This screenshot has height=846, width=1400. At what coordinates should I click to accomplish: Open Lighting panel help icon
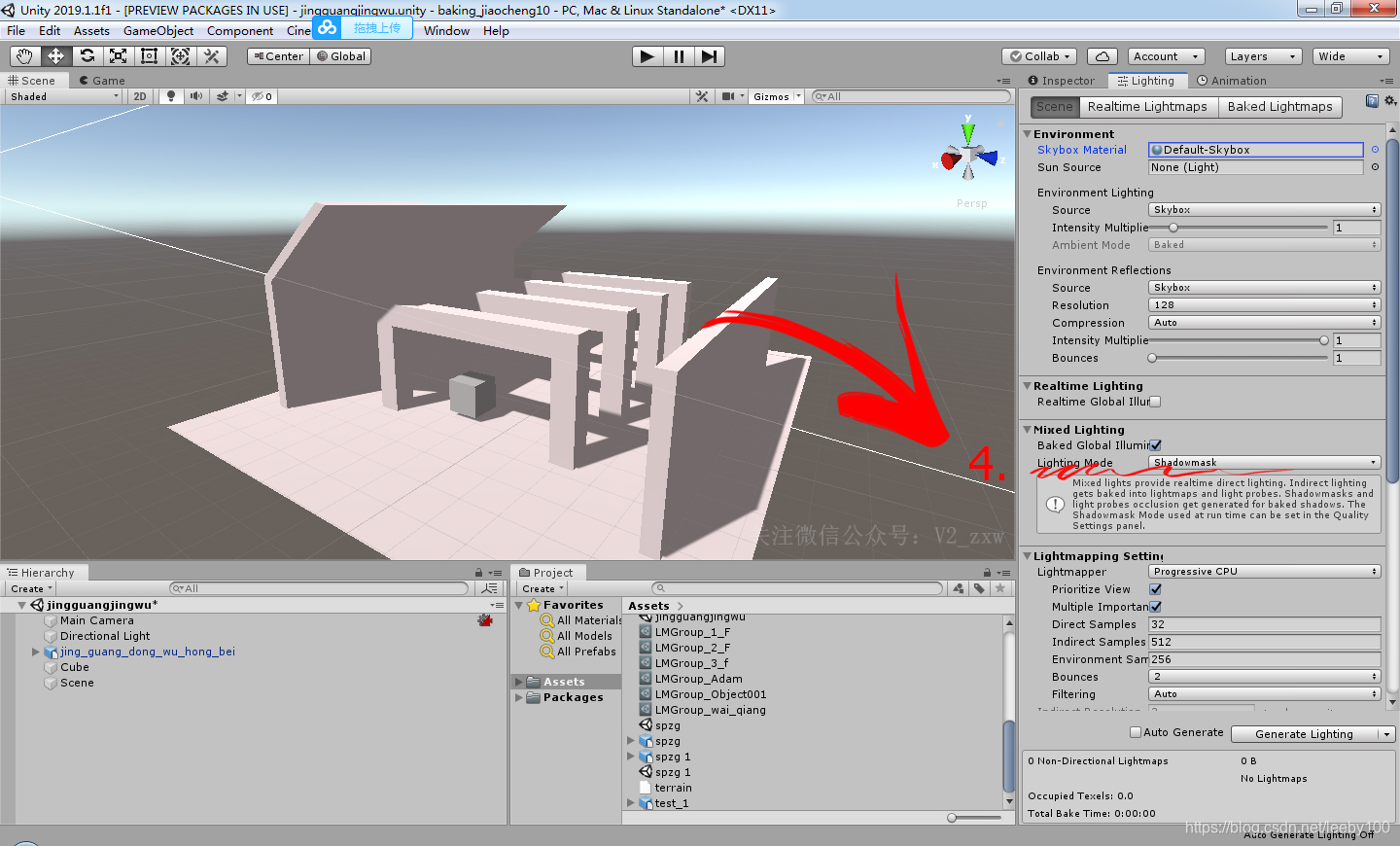tap(1372, 101)
